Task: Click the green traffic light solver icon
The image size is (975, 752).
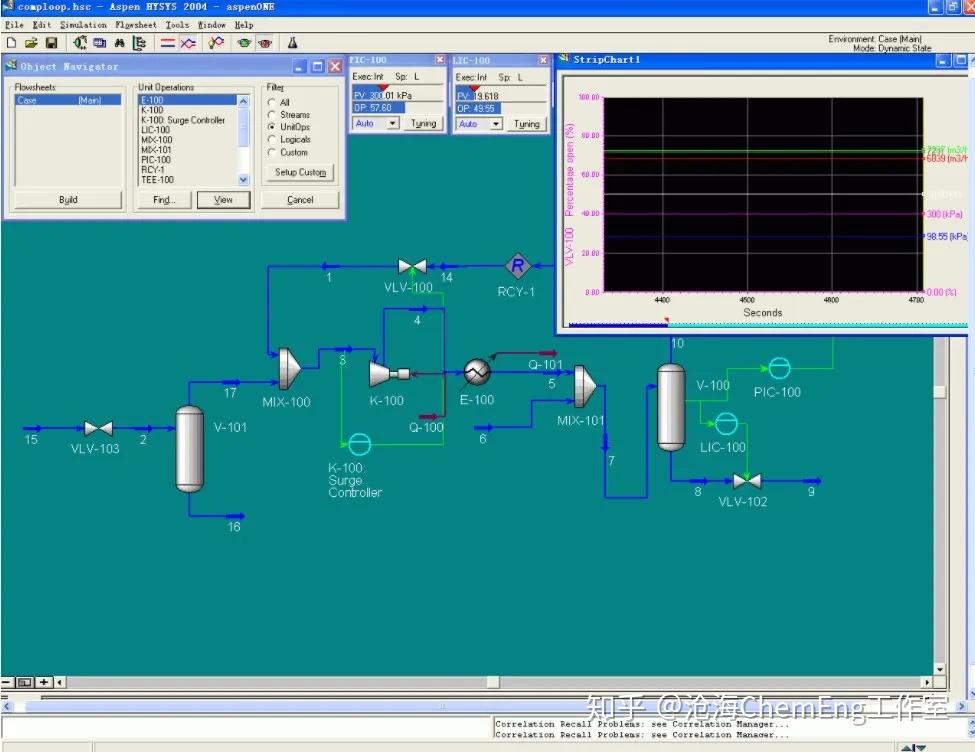Action: click(244, 43)
